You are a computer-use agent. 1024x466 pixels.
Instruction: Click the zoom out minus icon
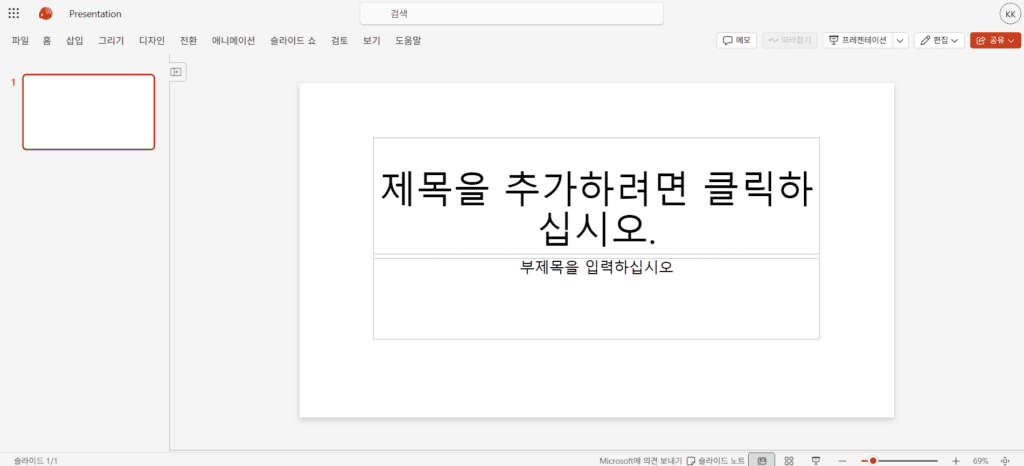(x=842, y=460)
